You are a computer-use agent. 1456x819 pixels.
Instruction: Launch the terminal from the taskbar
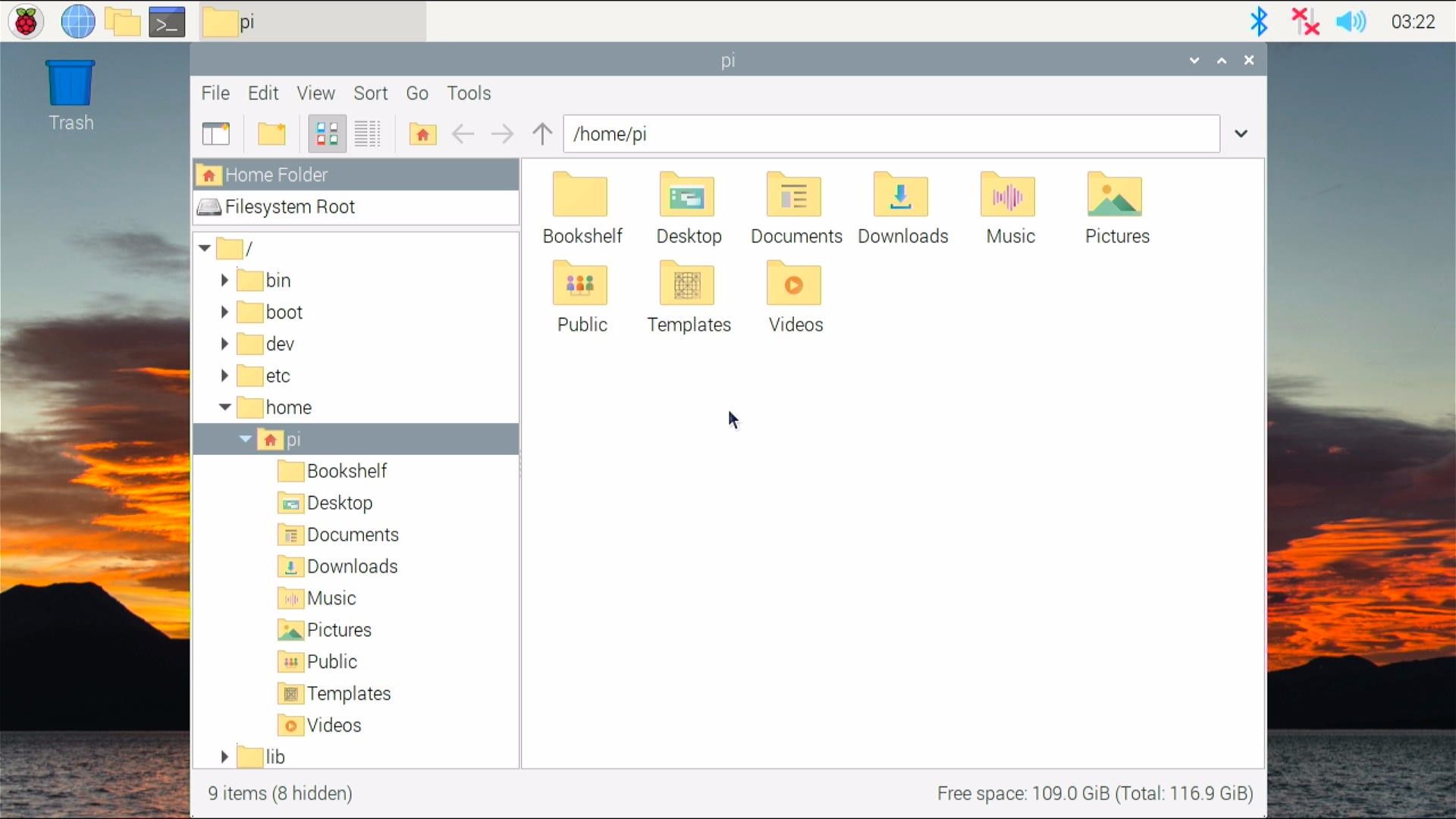[x=167, y=21]
